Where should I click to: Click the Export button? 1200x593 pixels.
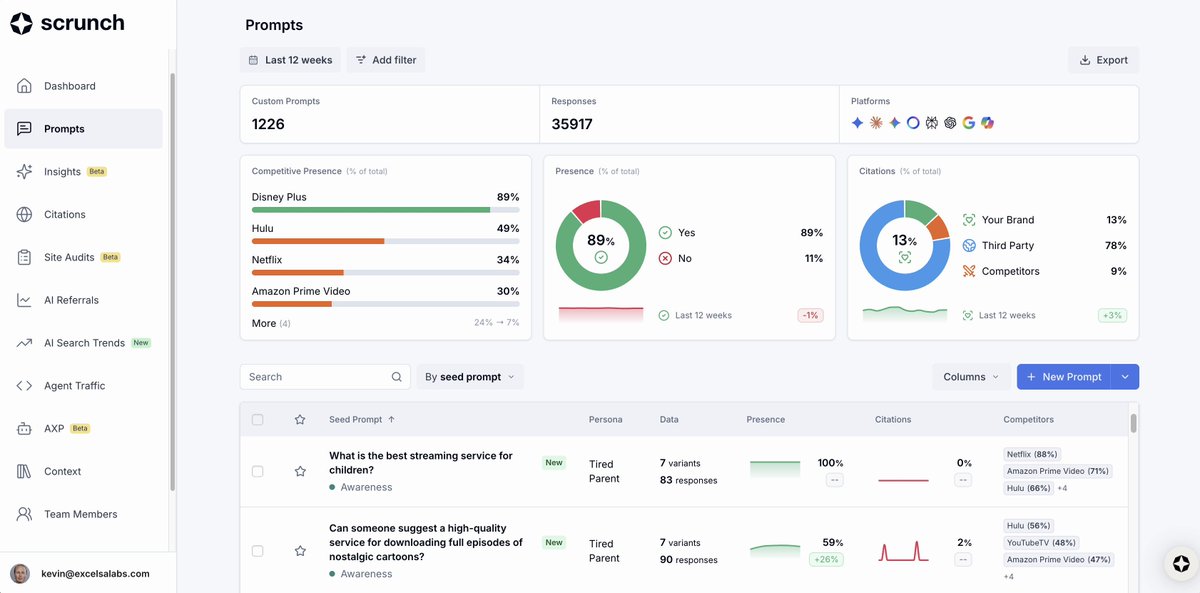[1103, 60]
